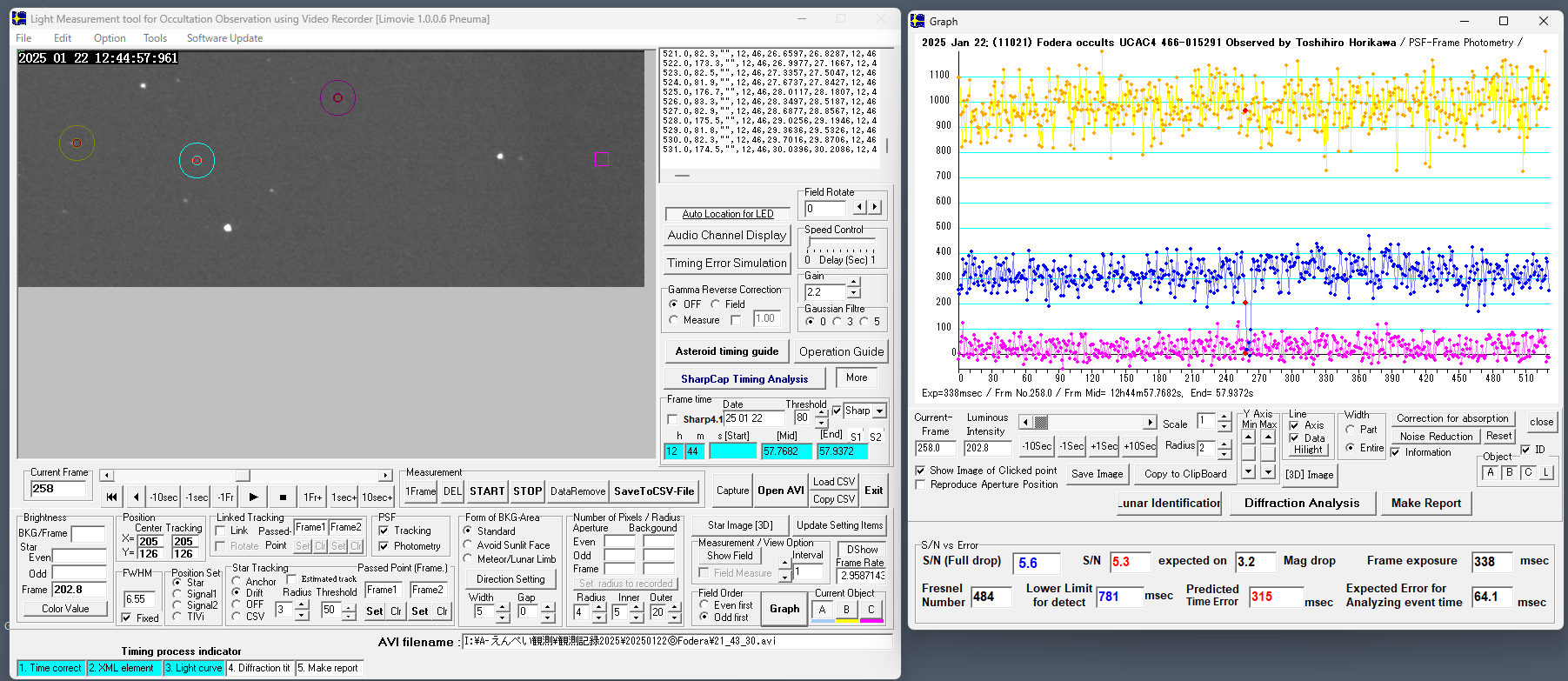The width and height of the screenshot is (1568, 681).
Task: Uncheck the PSF Tracking checkbox
Action: [x=384, y=531]
